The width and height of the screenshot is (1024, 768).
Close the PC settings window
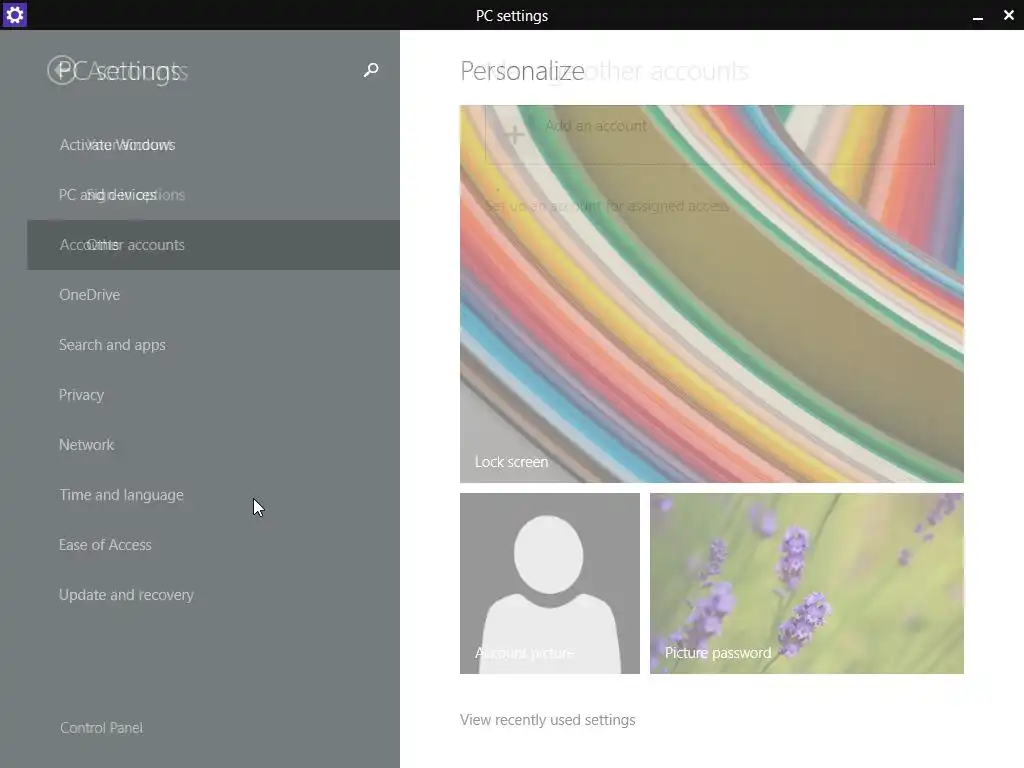point(1008,15)
